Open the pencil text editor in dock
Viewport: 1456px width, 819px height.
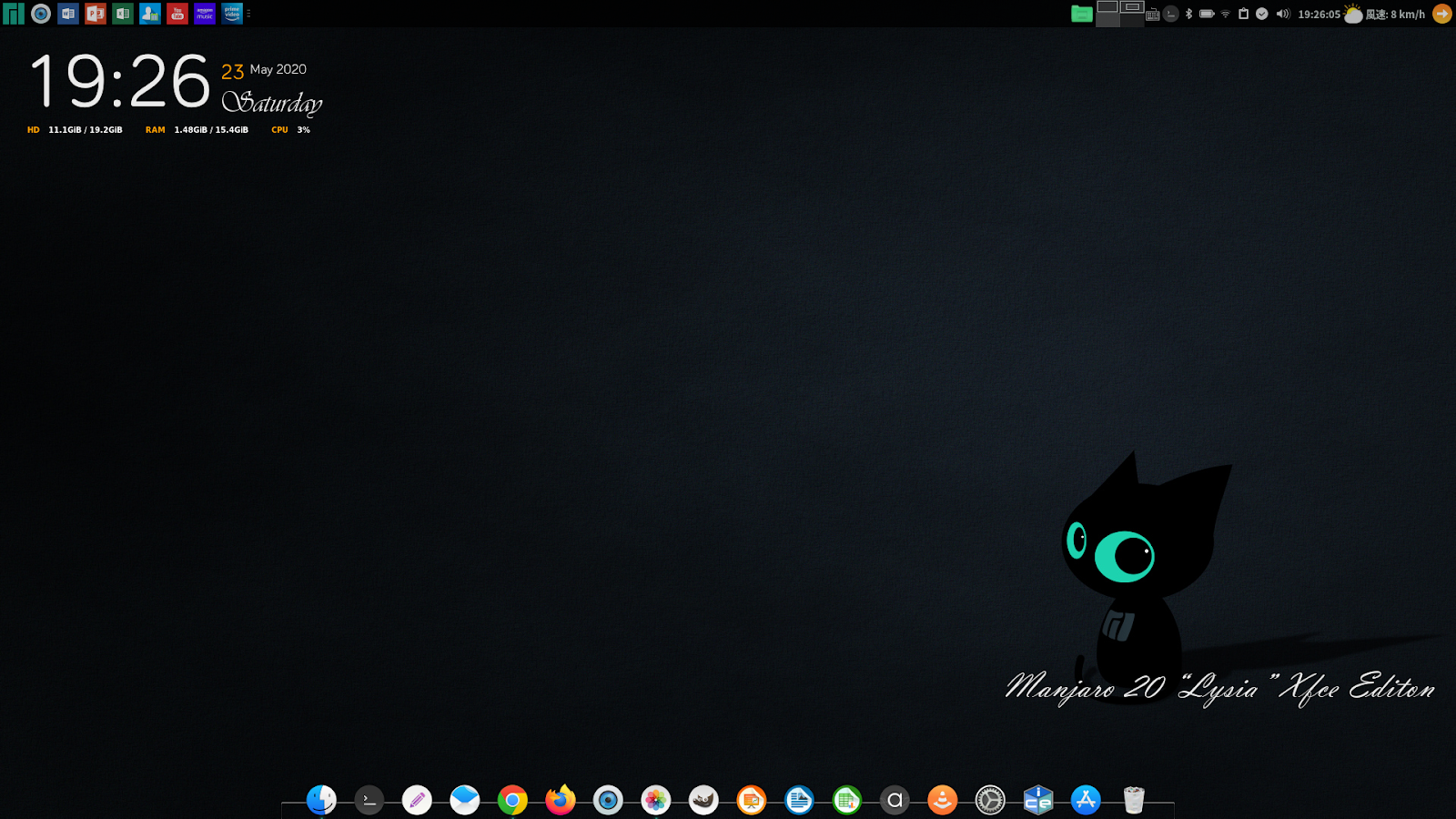[417, 800]
